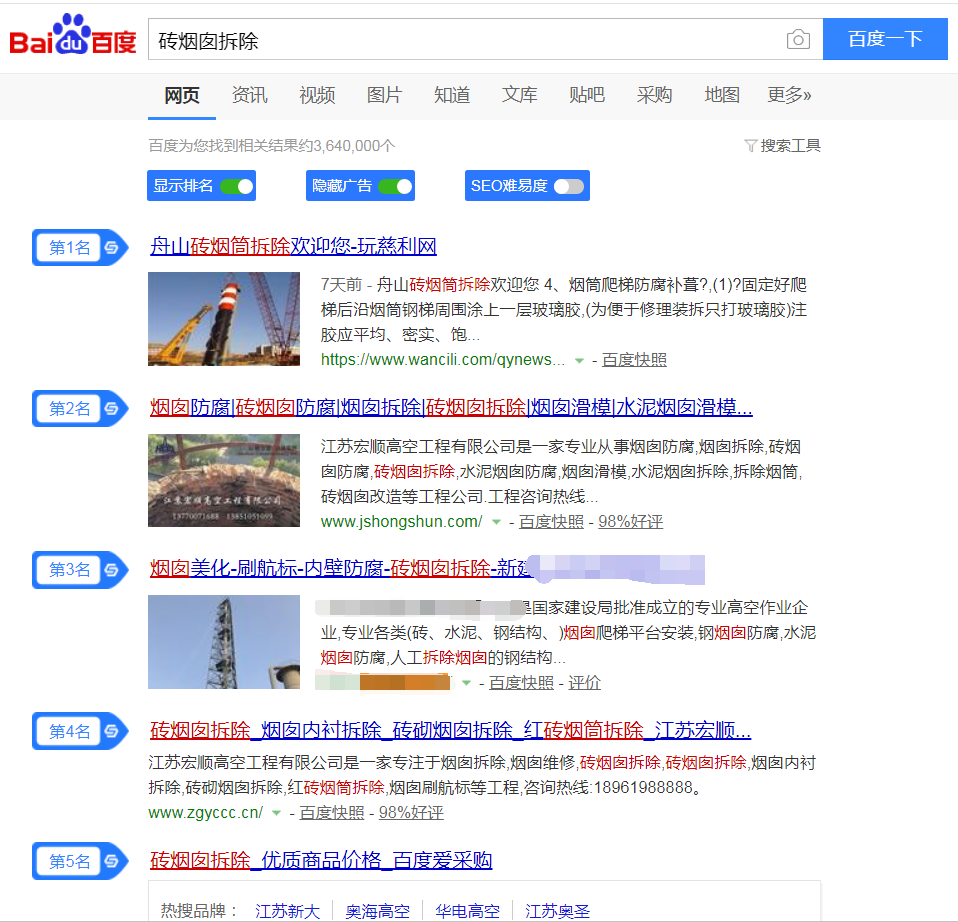Open the 更多» menu
This screenshot has height=922, width=958.
[789, 95]
